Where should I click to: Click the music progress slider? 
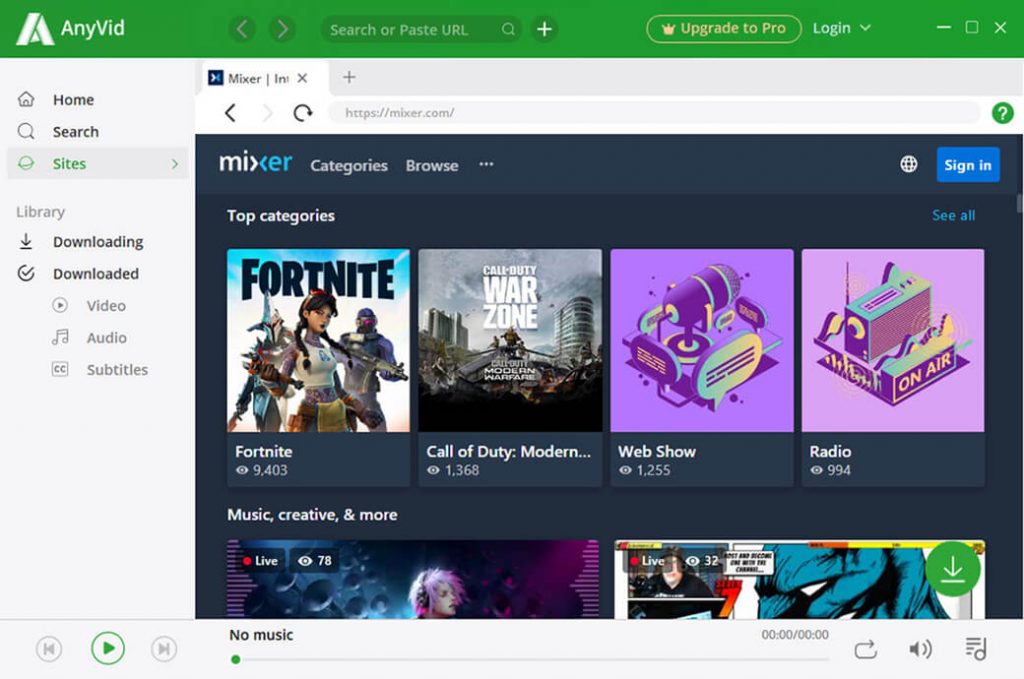point(530,659)
